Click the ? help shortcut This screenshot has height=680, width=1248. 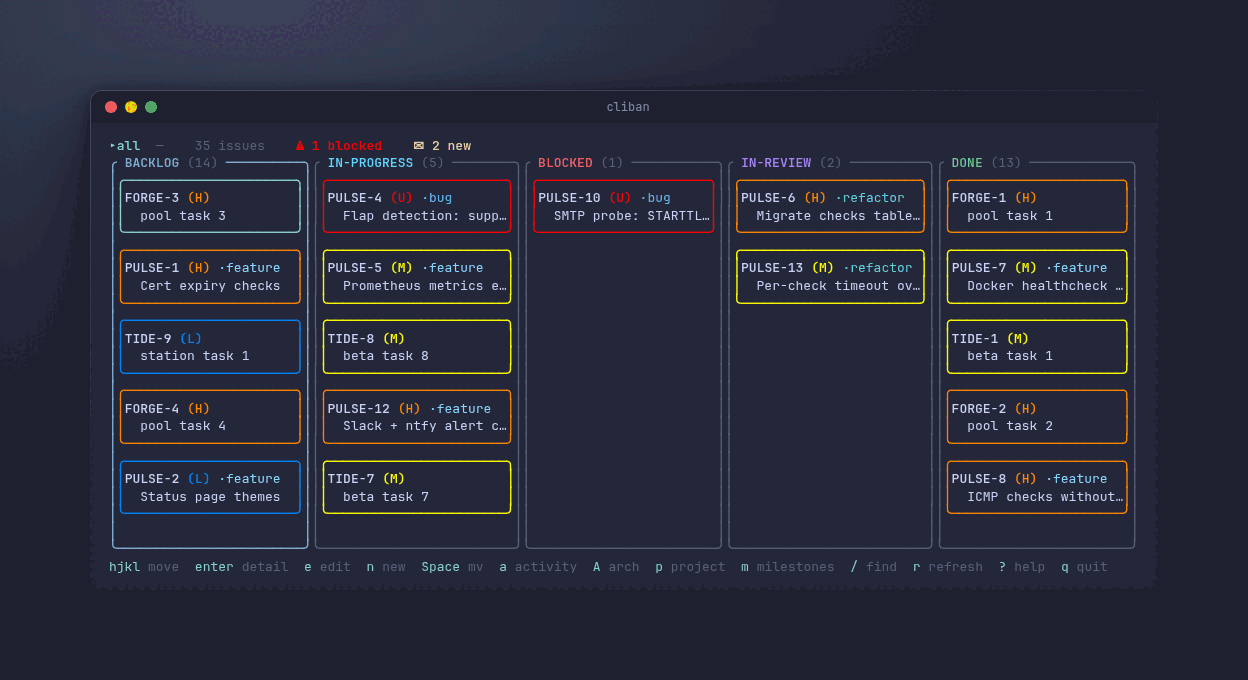pyautogui.click(x=1022, y=567)
